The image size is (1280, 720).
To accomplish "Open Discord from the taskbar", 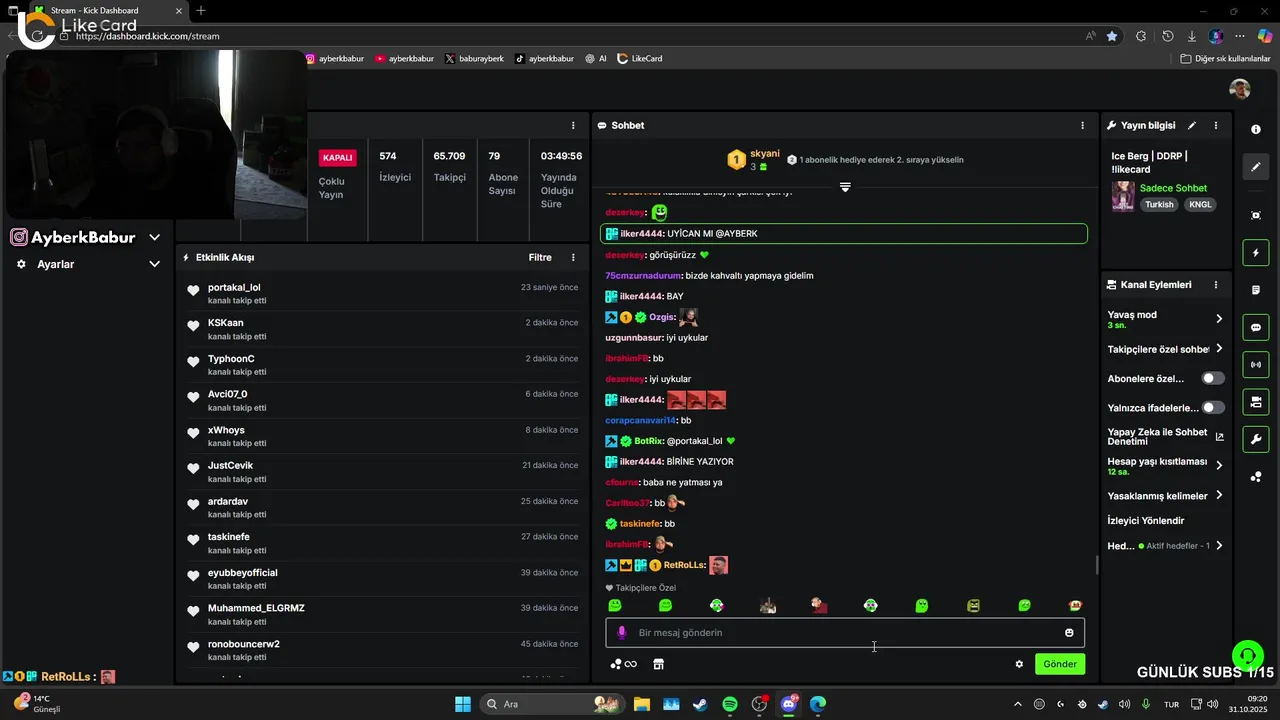I will (x=789, y=704).
